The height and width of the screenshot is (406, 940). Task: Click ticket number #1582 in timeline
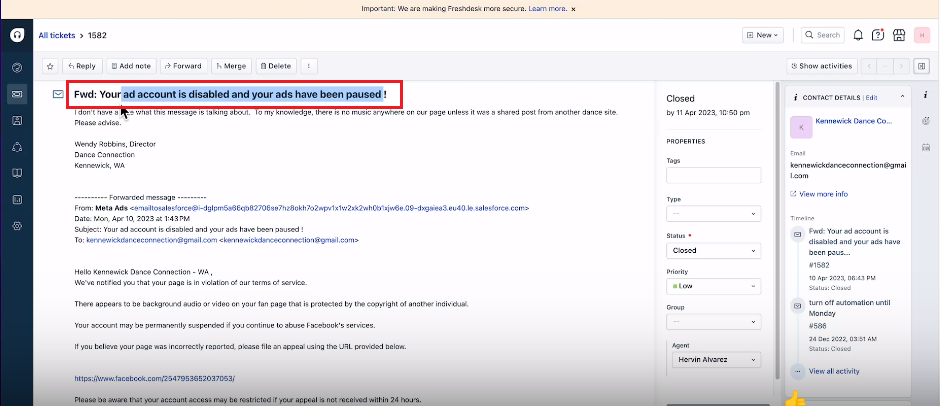click(x=820, y=265)
